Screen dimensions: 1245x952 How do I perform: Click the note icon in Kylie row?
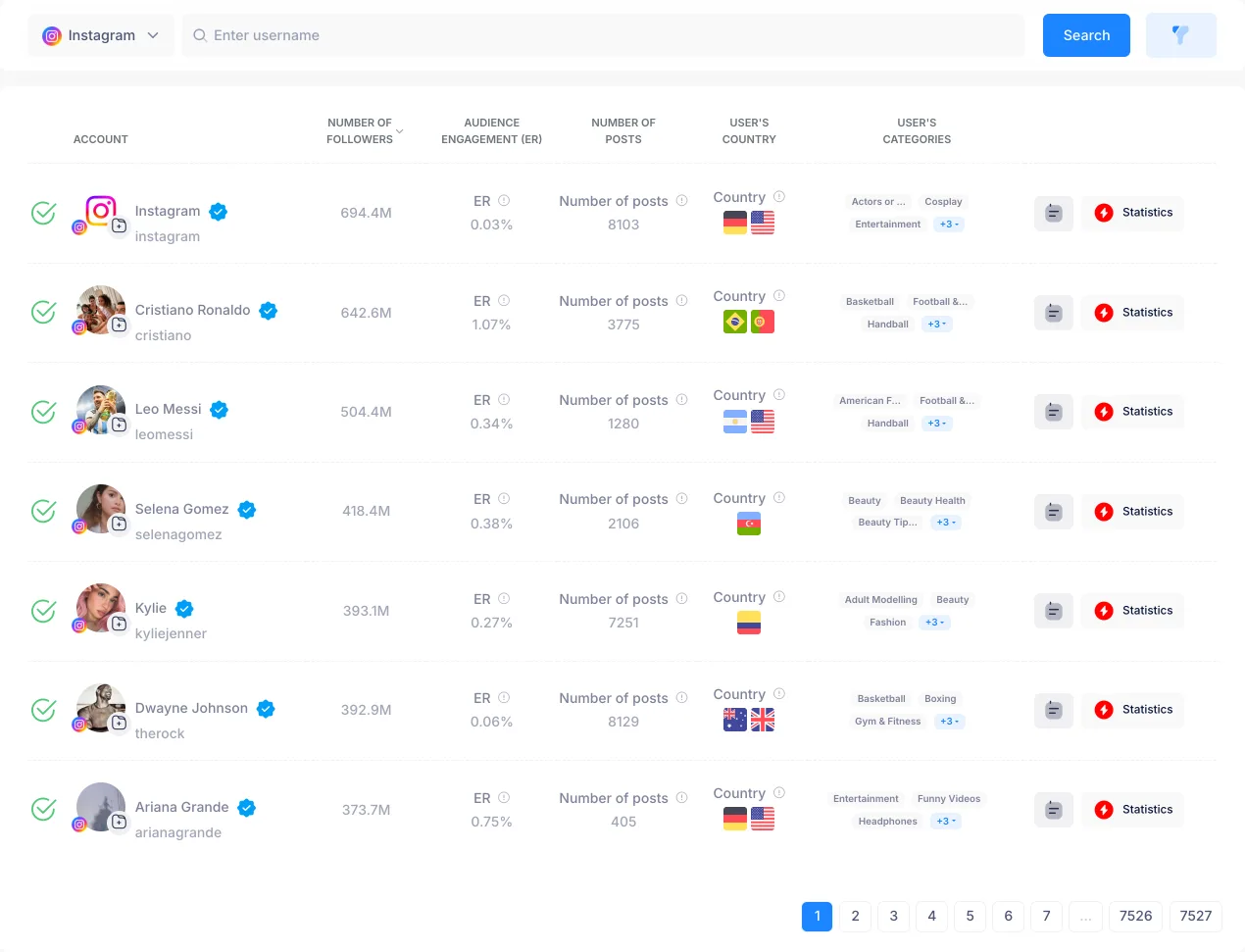1054,611
